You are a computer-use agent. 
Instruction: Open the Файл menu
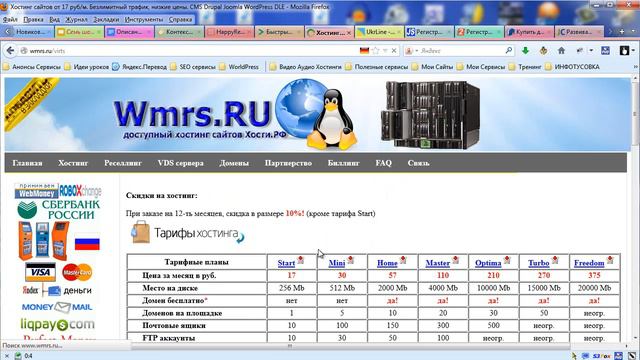(x=11, y=19)
